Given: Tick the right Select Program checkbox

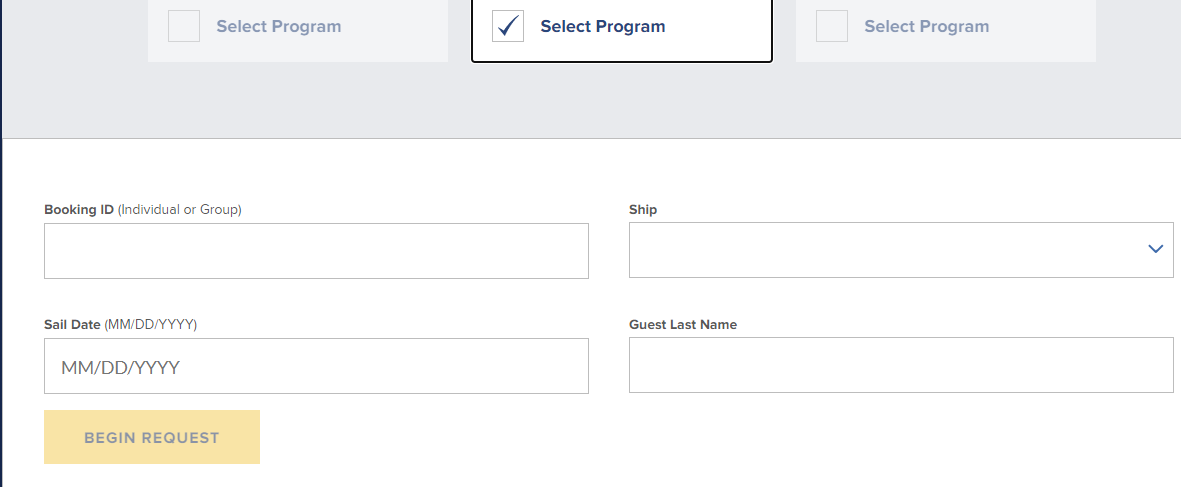Looking at the screenshot, I should (x=832, y=26).
